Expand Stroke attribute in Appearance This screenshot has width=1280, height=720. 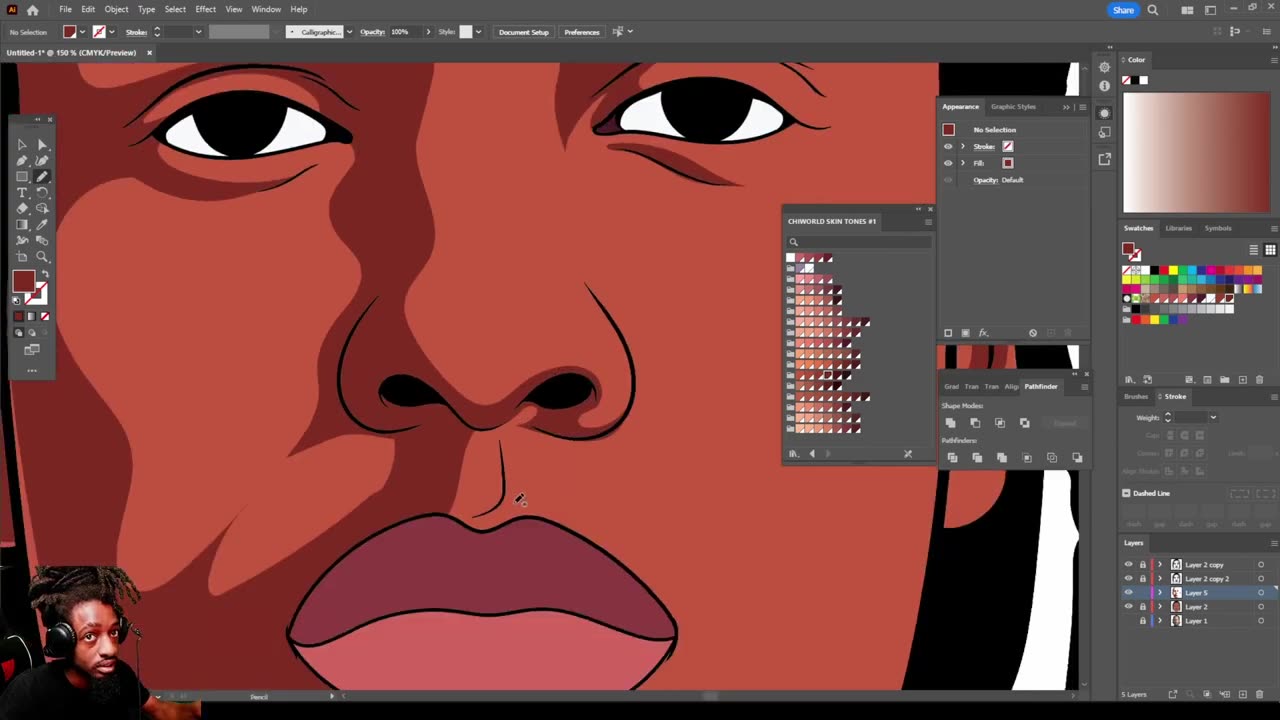[x=963, y=146]
